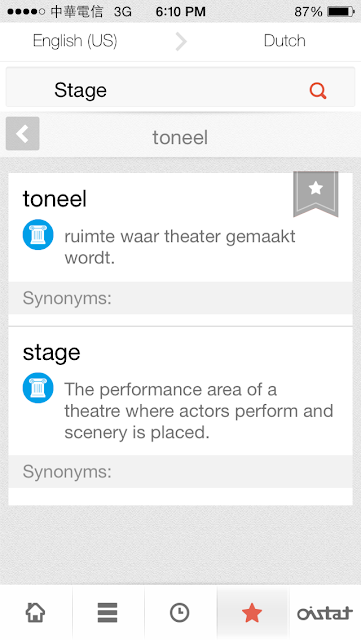Toggle the bookmark star ribbon on toneel
Image resolution: width=361 pixels, height=640 pixels.
316,193
